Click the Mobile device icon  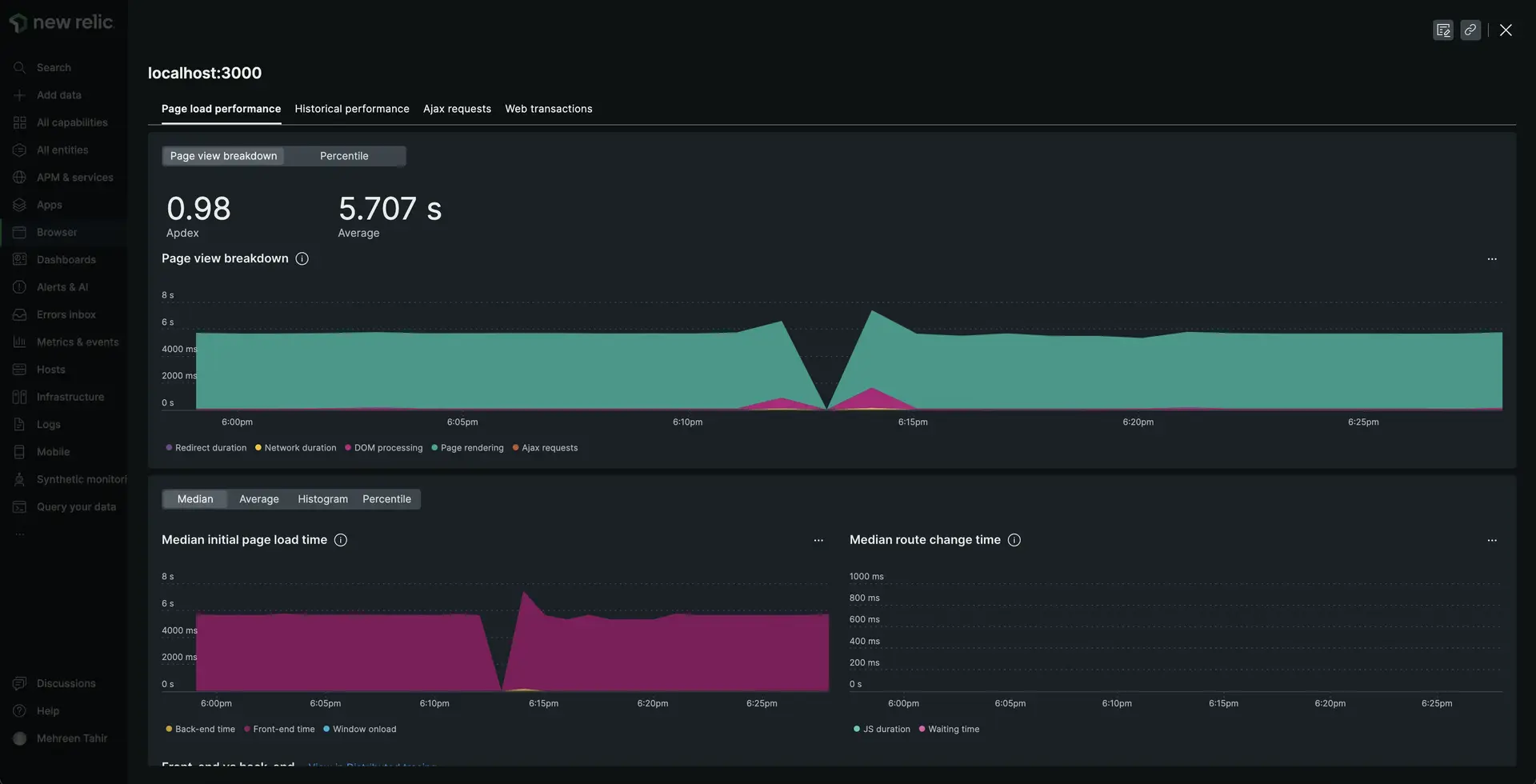(x=20, y=452)
